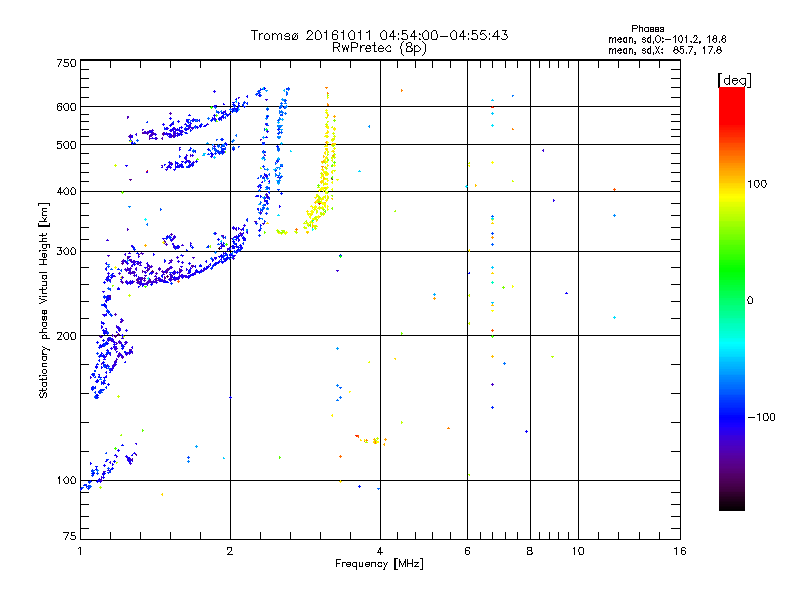Select the 'mean, sd,O:-101.2, 18.8' line
This screenshot has width=800, height=600.
point(667,39)
